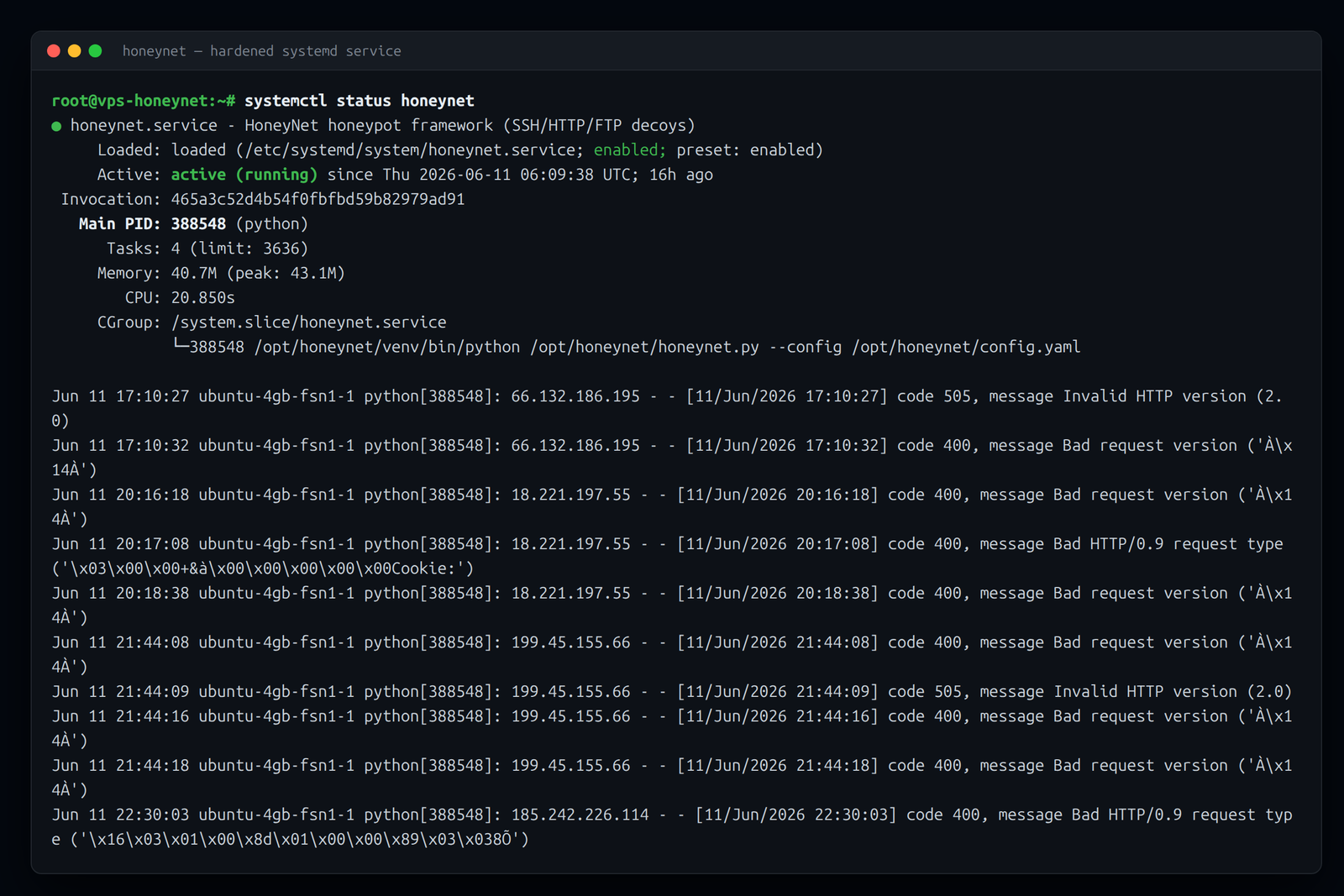This screenshot has height=896, width=1344.
Task: Click the '--config' flag in the process line
Action: (x=805, y=347)
